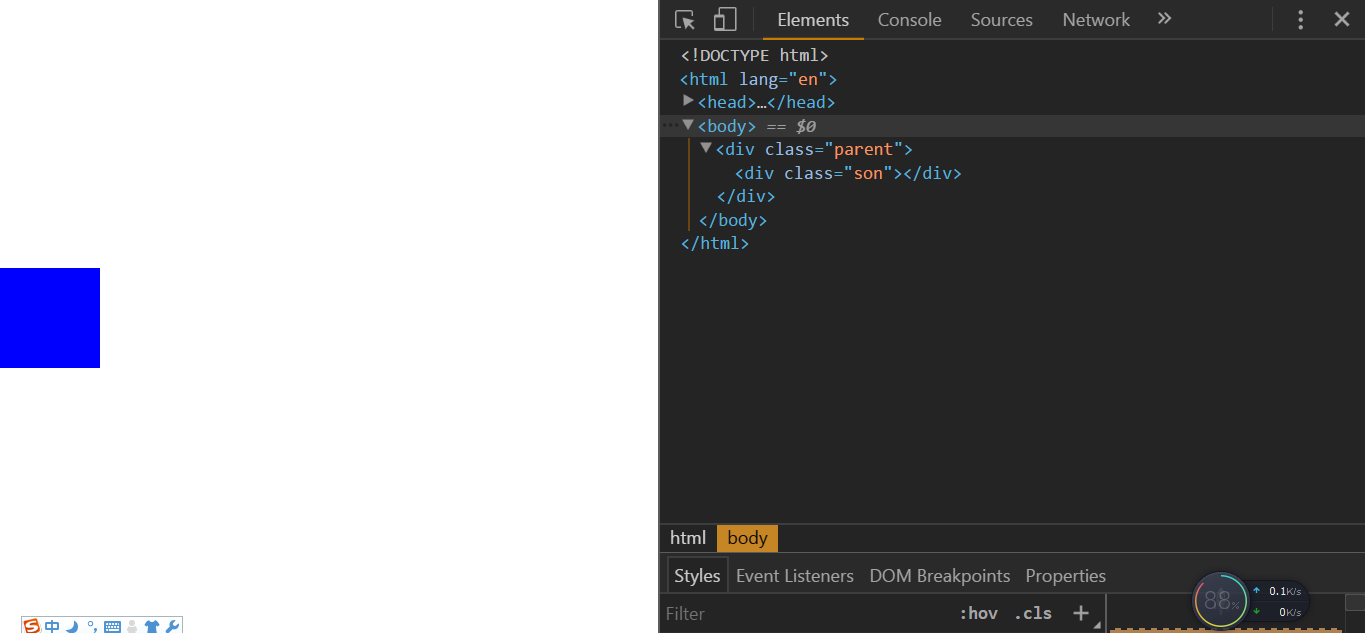The width and height of the screenshot is (1365, 633).
Task: Open the Event Listeners pane tab
Action: [795, 576]
